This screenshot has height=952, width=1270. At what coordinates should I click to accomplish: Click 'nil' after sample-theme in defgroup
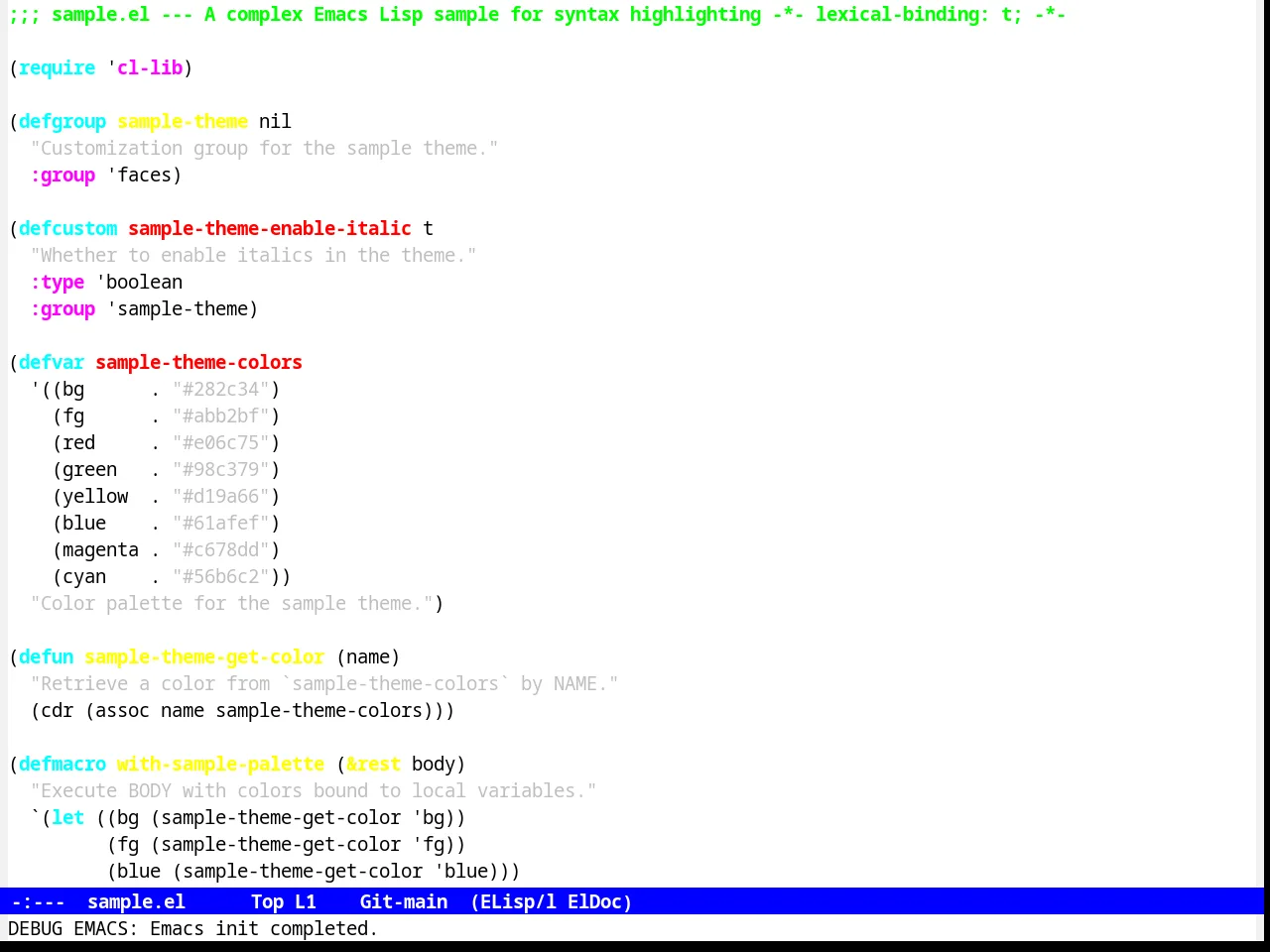275,121
